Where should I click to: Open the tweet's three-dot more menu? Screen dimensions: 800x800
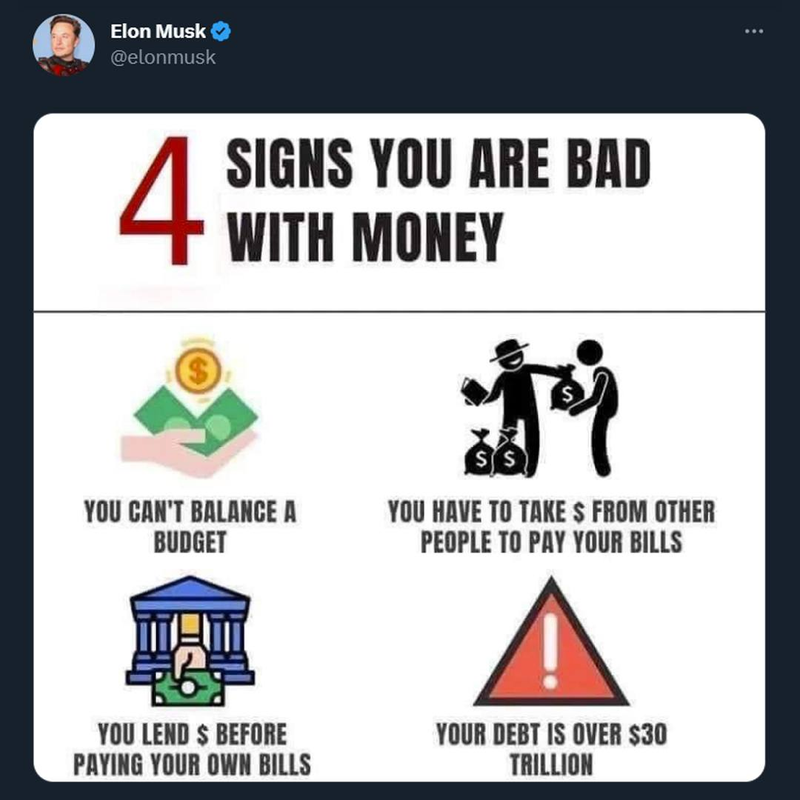coord(753,32)
